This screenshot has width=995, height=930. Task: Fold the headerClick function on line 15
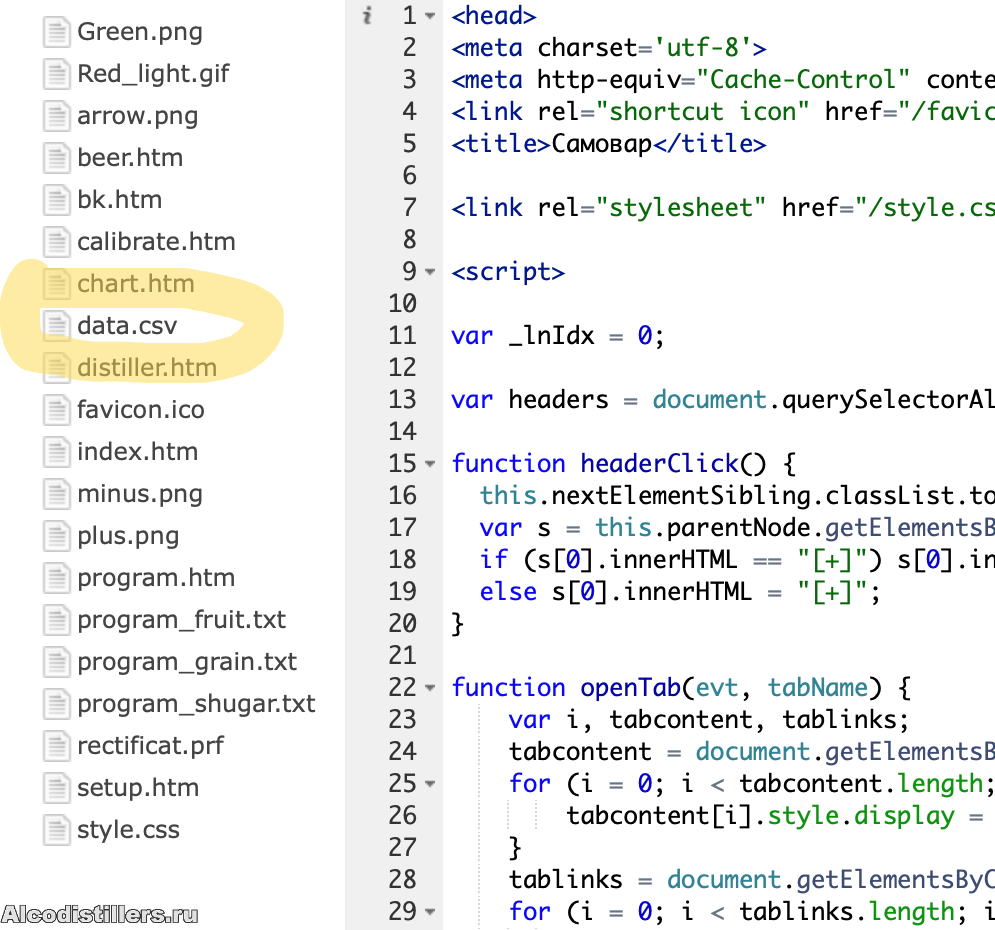pos(430,464)
